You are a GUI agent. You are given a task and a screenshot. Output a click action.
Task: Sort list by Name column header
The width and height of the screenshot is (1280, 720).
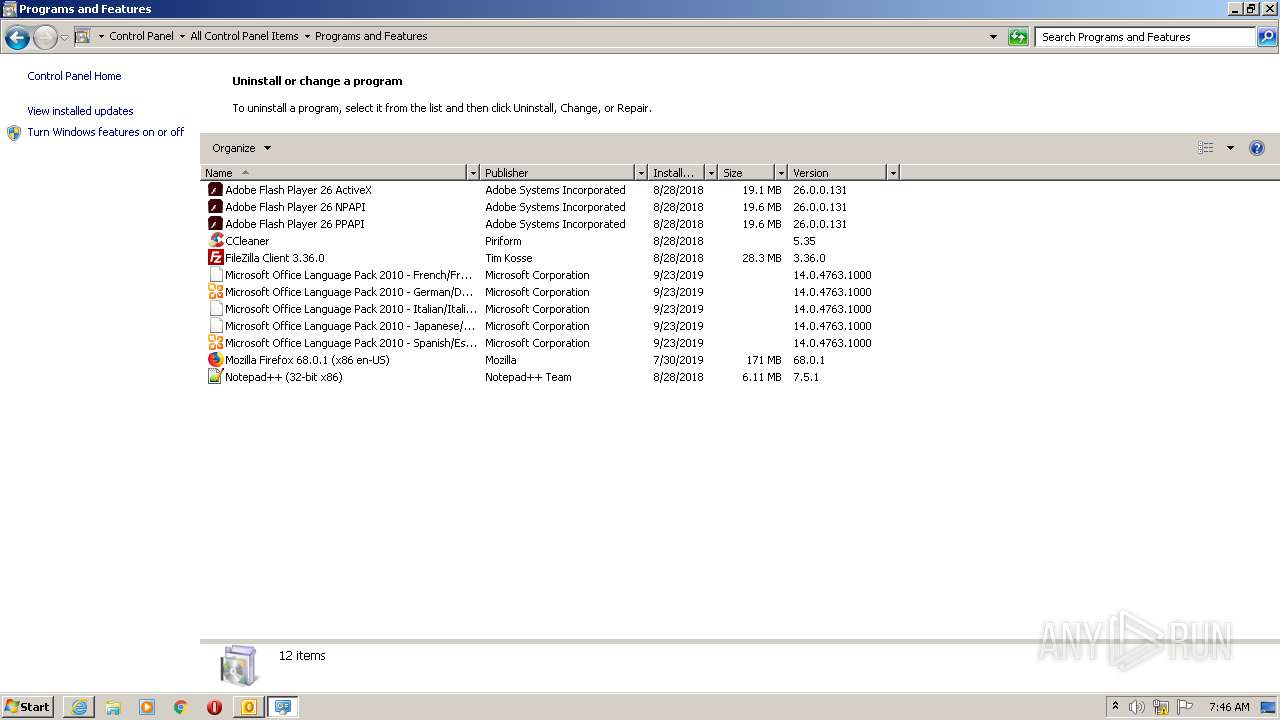pos(334,173)
